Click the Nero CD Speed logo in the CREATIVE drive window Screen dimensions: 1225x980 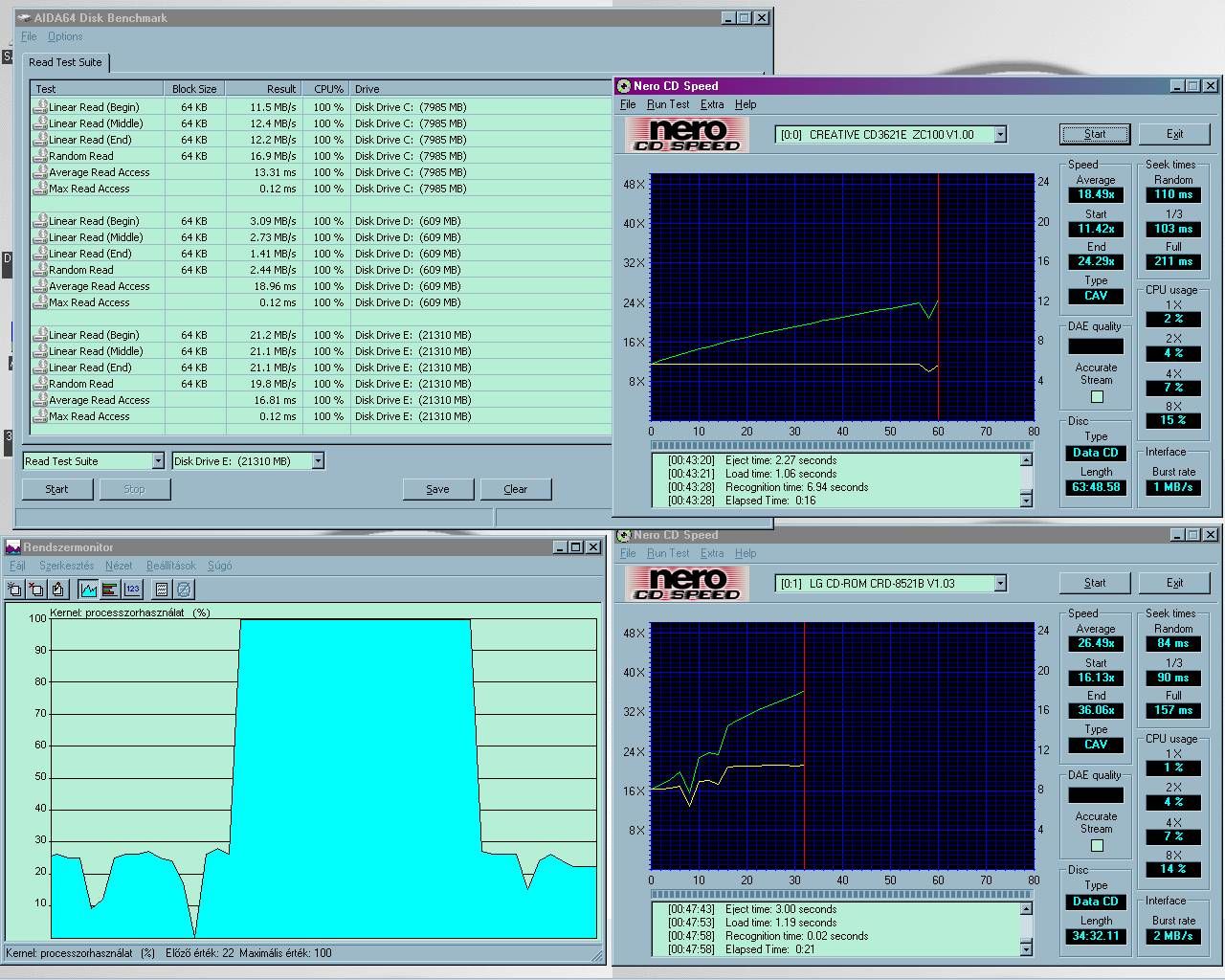point(687,134)
